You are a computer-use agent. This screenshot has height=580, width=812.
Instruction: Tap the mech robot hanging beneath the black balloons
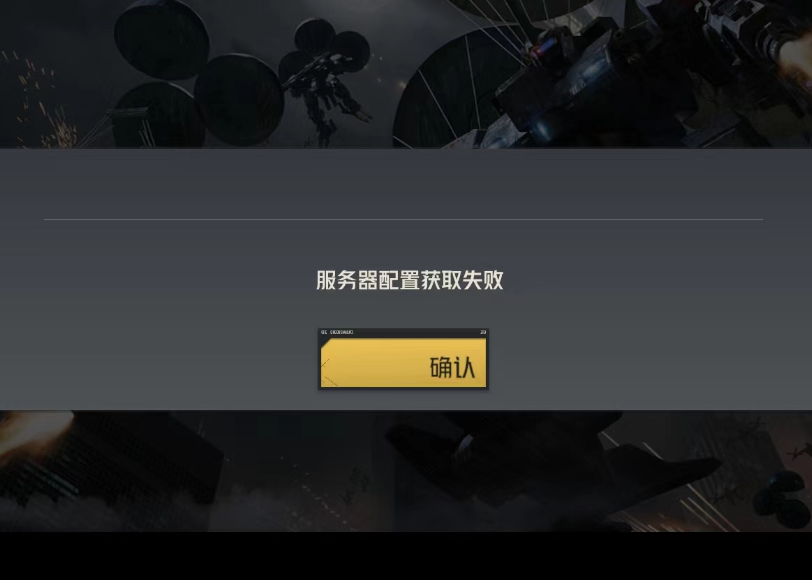(327, 98)
